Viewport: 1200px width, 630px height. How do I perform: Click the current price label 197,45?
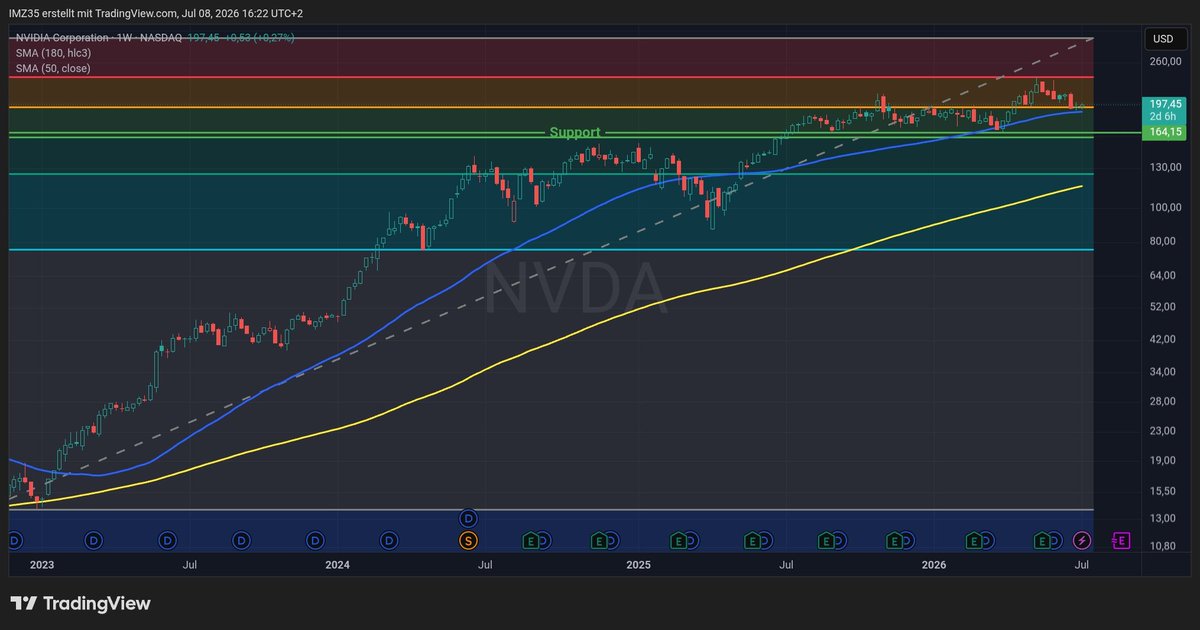tap(1166, 103)
